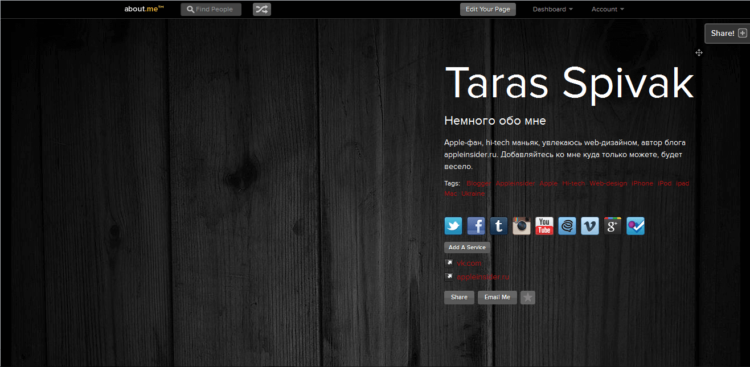Click Edit Your Page button
Image resolution: width=750 pixels, height=367 pixels.
(488, 9)
